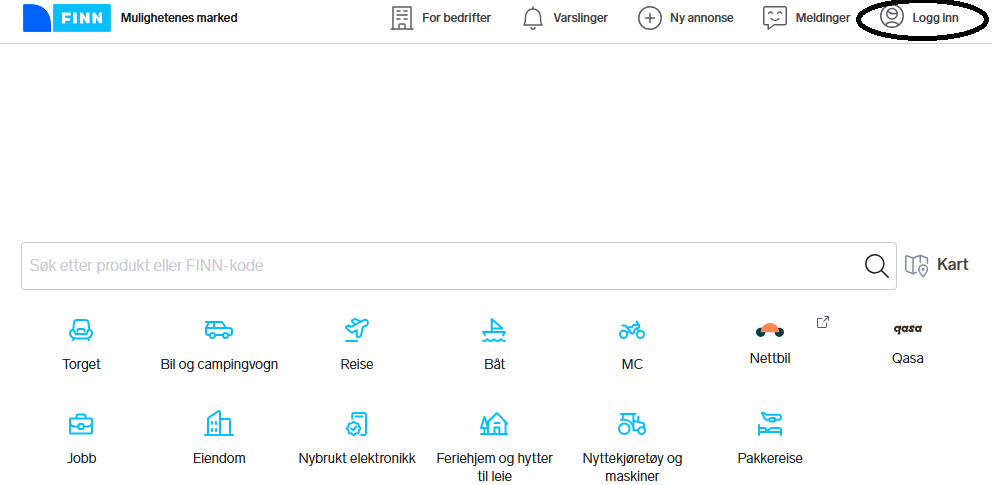Open the Torget armchair icon
Screen dimensions: 992x485
(81, 329)
